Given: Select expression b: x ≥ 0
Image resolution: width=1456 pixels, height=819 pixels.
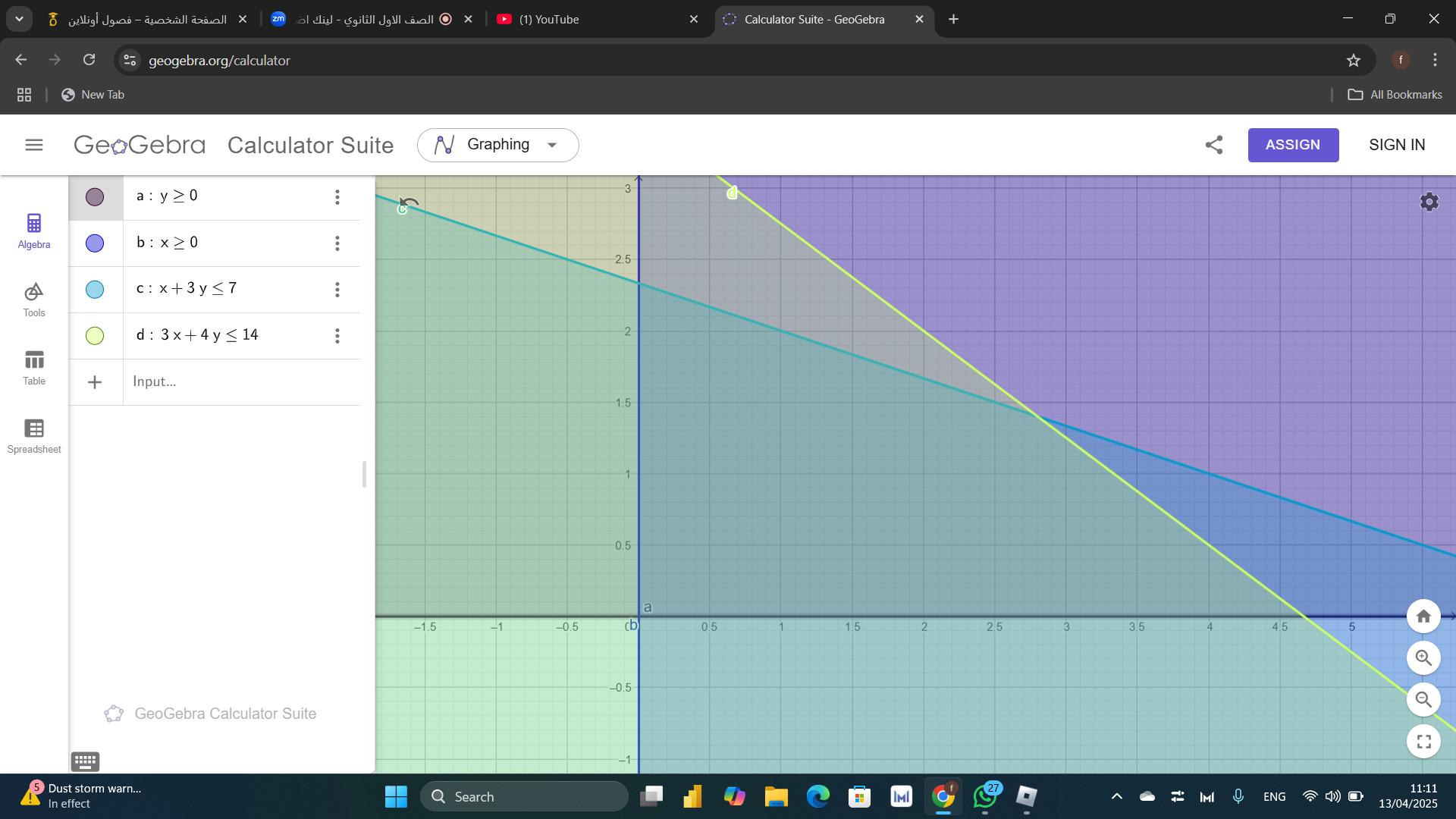Looking at the screenshot, I should (x=167, y=243).
